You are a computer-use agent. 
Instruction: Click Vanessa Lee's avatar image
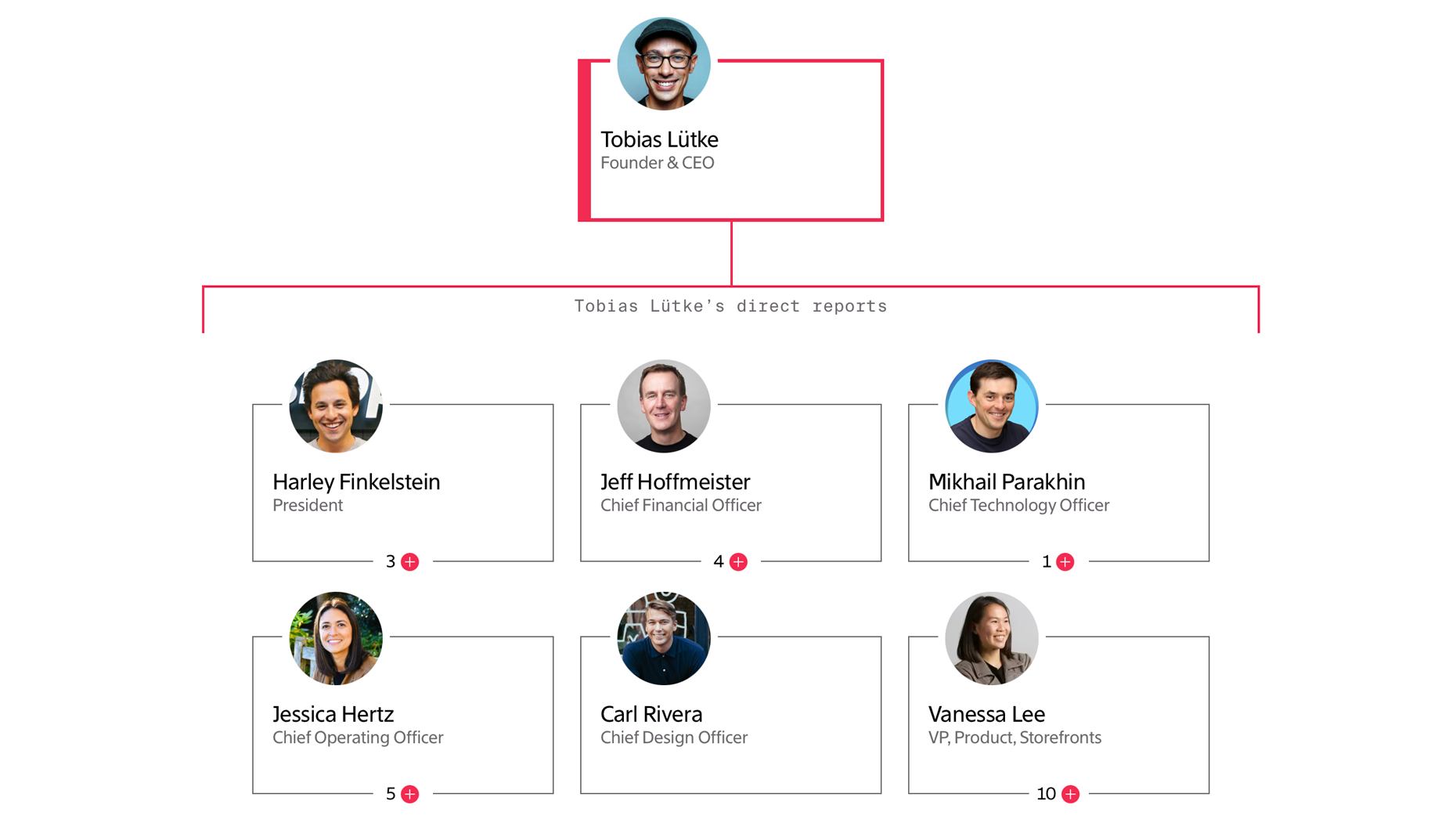[991, 638]
